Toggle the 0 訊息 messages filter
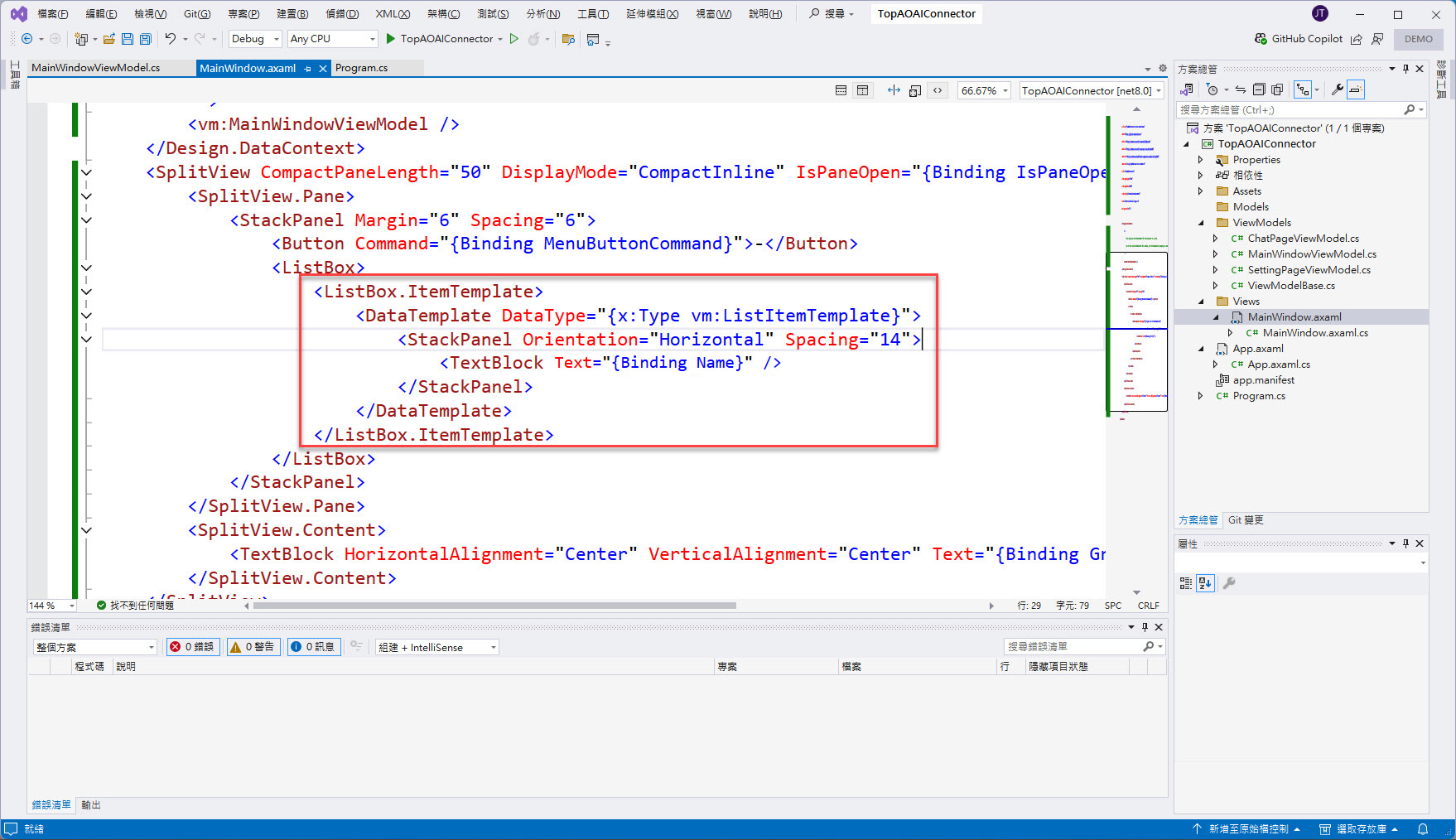The image size is (1456, 840). (x=313, y=647)
